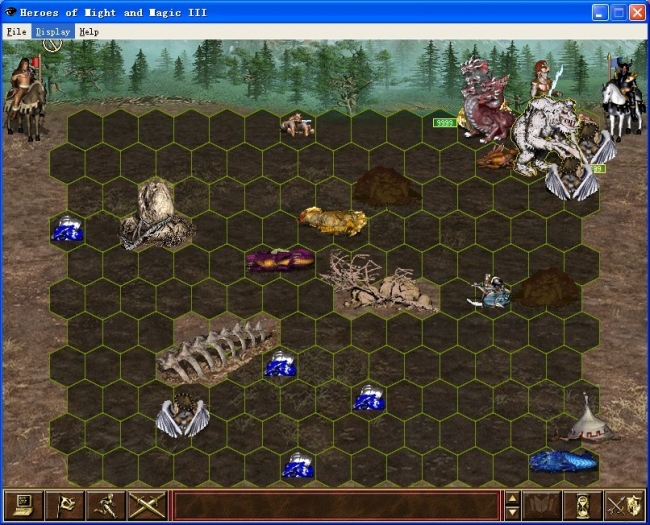
Task: Click the fallen purple dragon corpse
Action: point(280,260)
